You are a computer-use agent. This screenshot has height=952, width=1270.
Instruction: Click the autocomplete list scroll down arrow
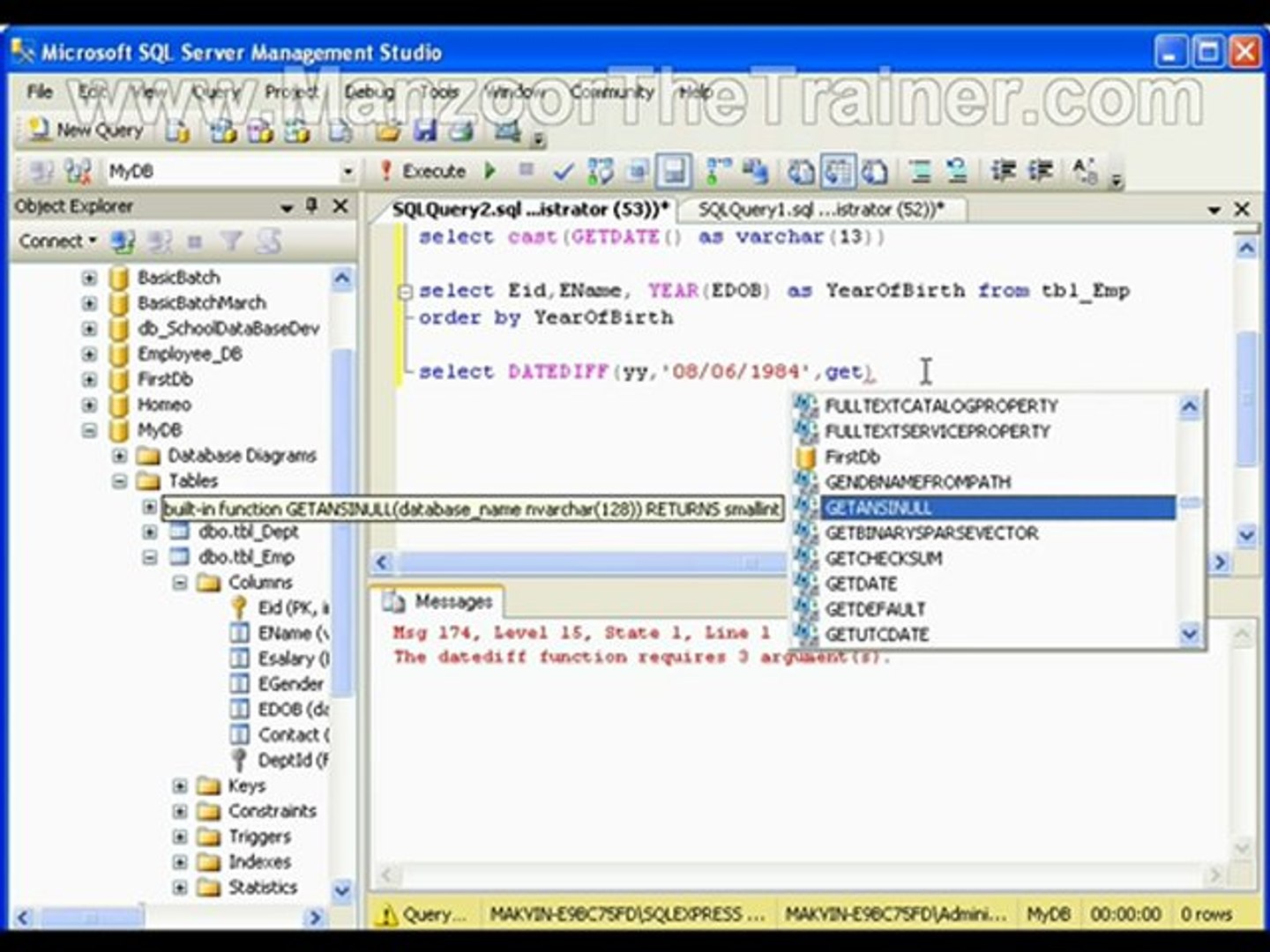coord(1190,635)
